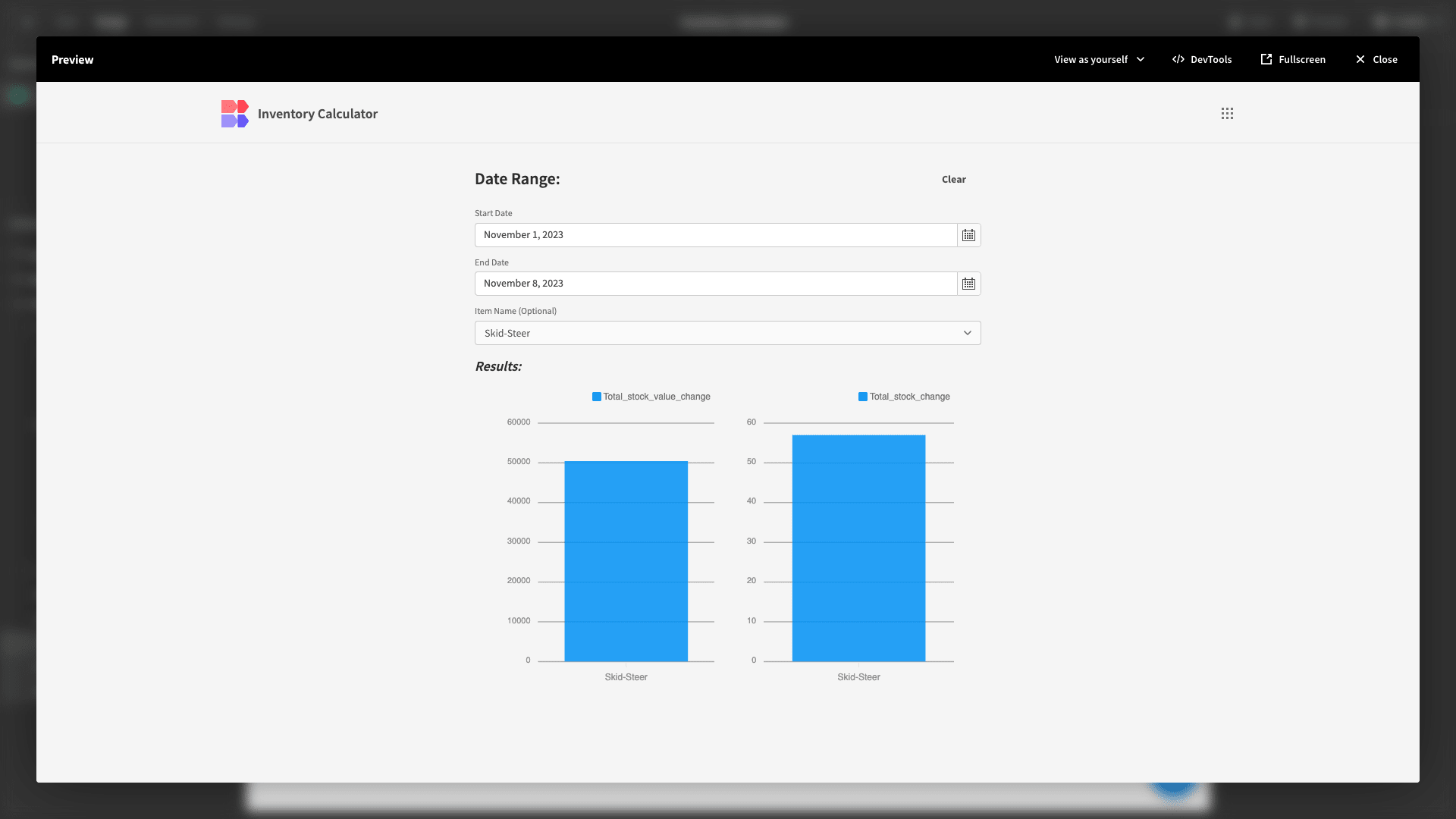Expand the View as yourself dropdown
The width and height of the screenshot is (1456, 819).
tap(1099, 59)
